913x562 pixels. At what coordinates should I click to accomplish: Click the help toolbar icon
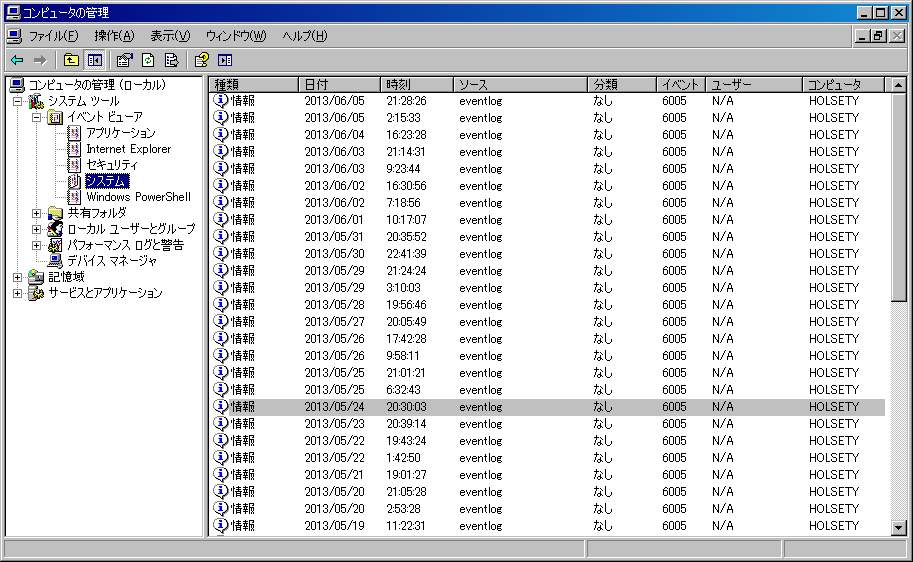point(201,60)
